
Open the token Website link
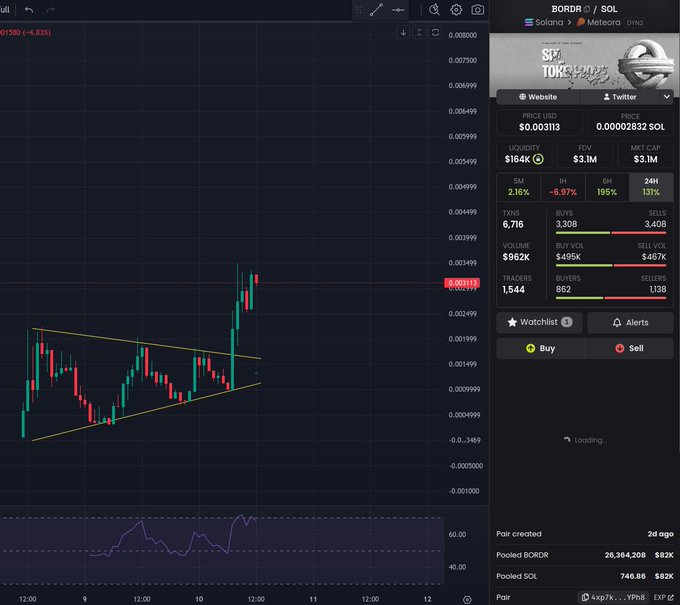(538, 97)
